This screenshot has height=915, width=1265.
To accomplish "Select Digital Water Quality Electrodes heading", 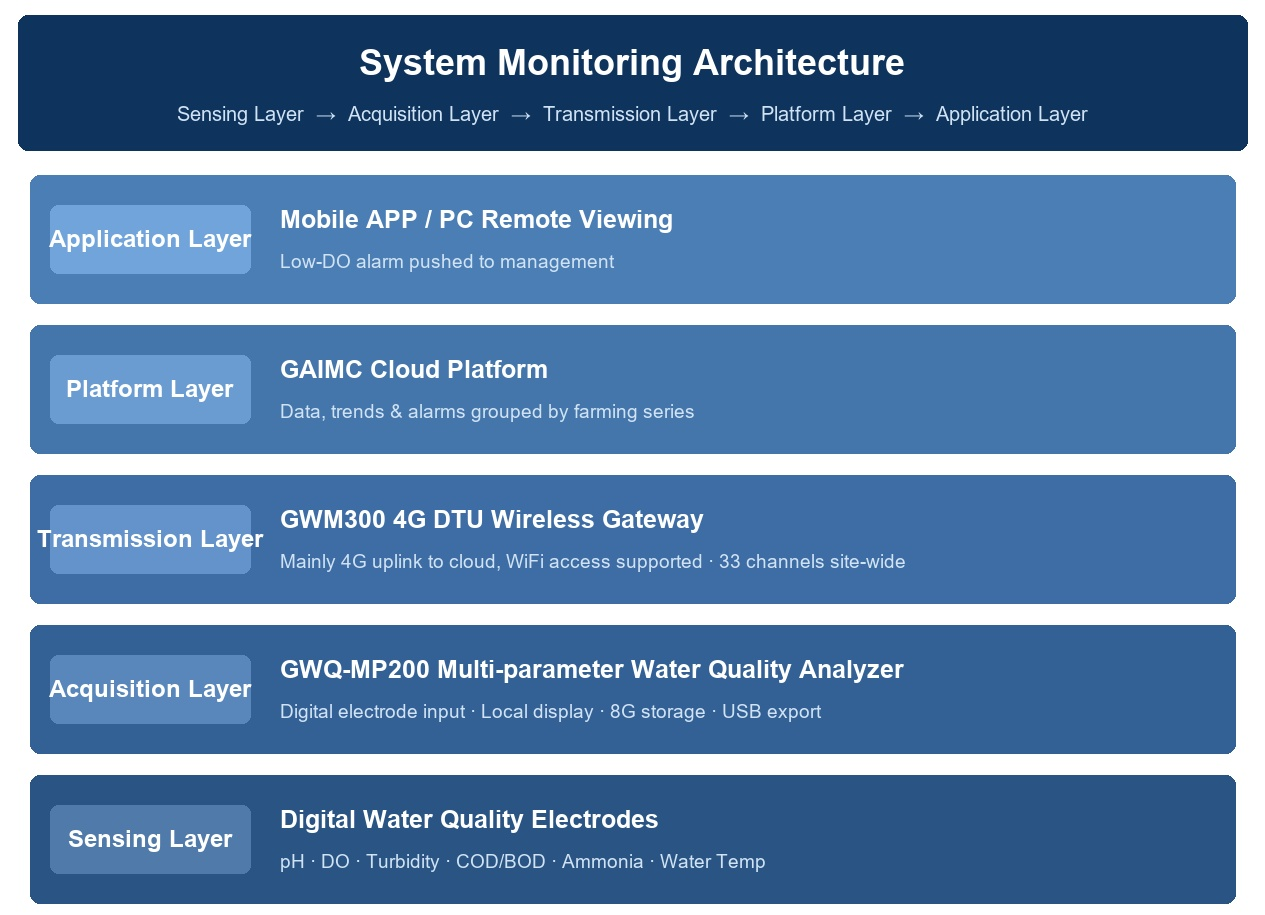I will [469, 820].
